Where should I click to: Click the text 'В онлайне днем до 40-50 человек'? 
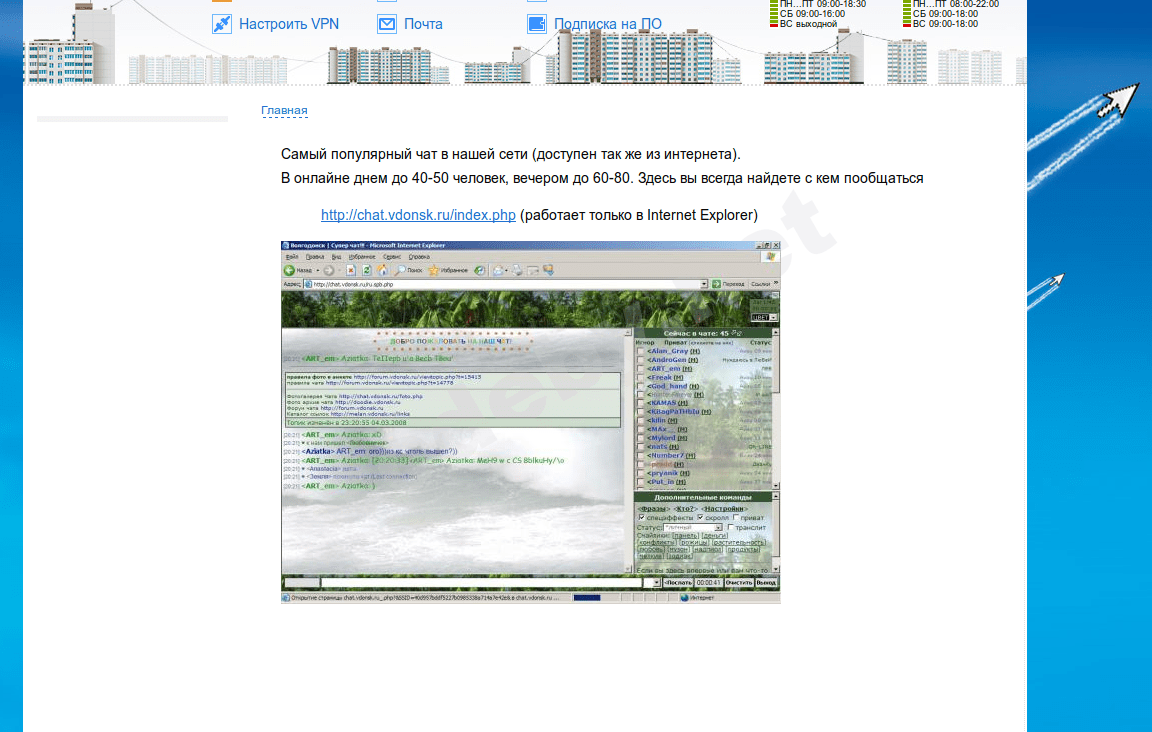pyautogui.click(x=393, y=178)
